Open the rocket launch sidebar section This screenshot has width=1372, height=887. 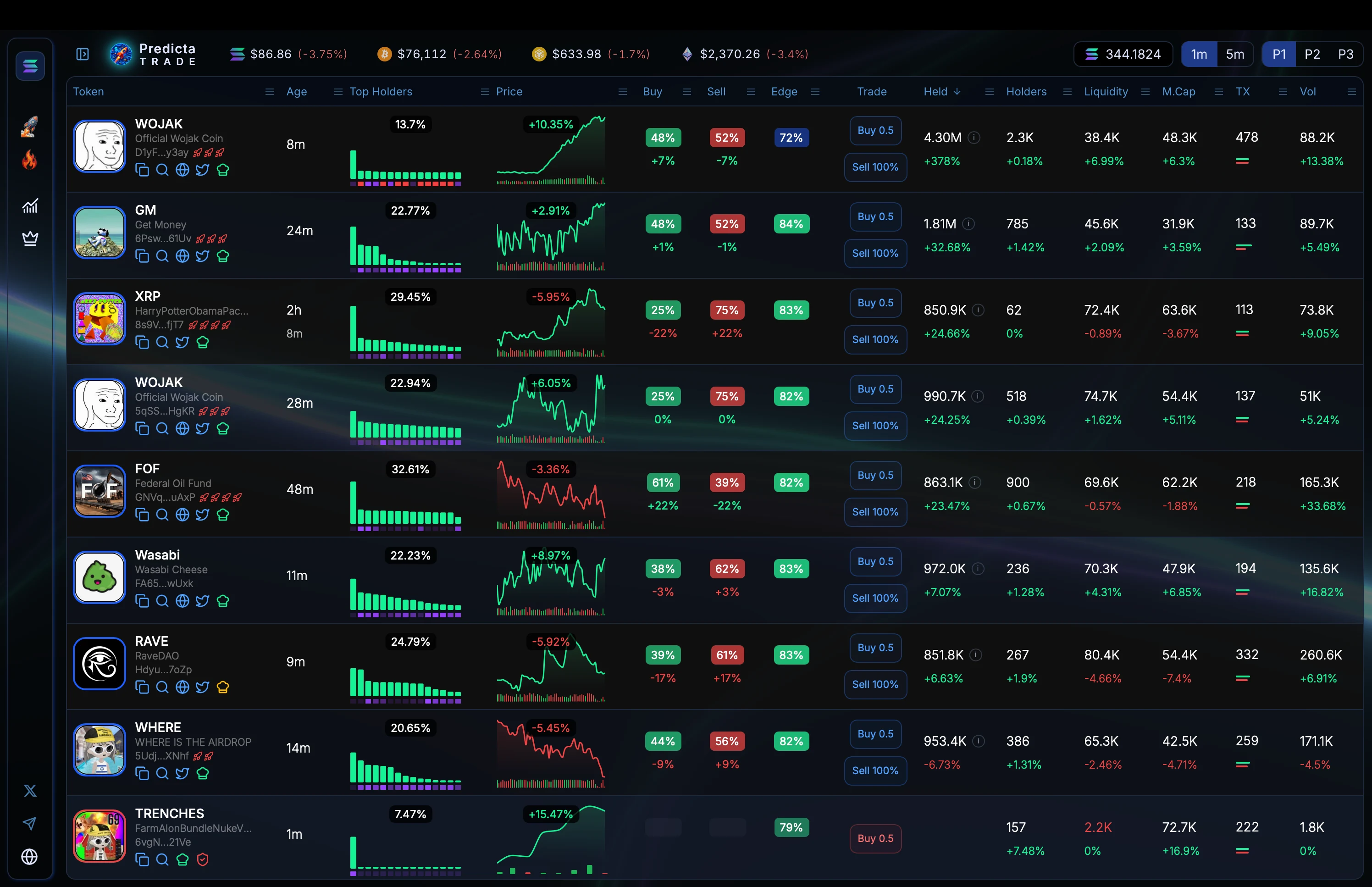tap(29, 126)
